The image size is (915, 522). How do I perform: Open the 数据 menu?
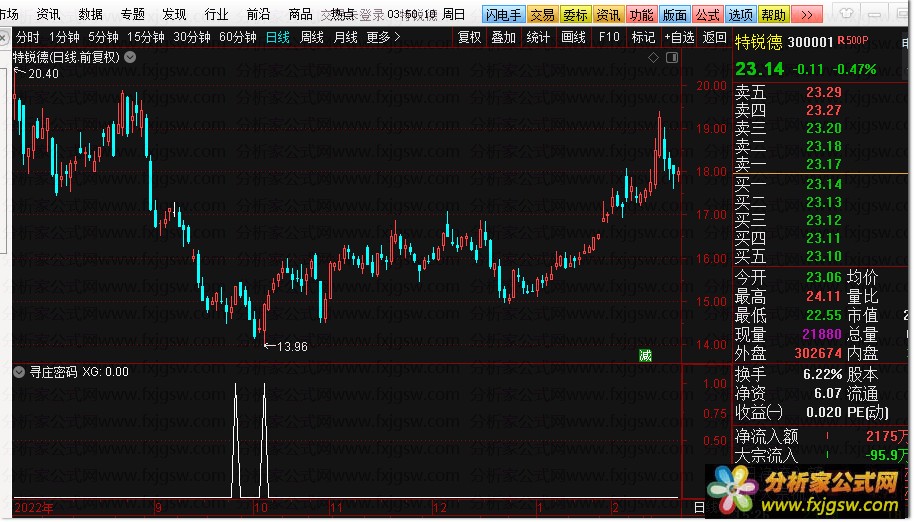point(90,14)
